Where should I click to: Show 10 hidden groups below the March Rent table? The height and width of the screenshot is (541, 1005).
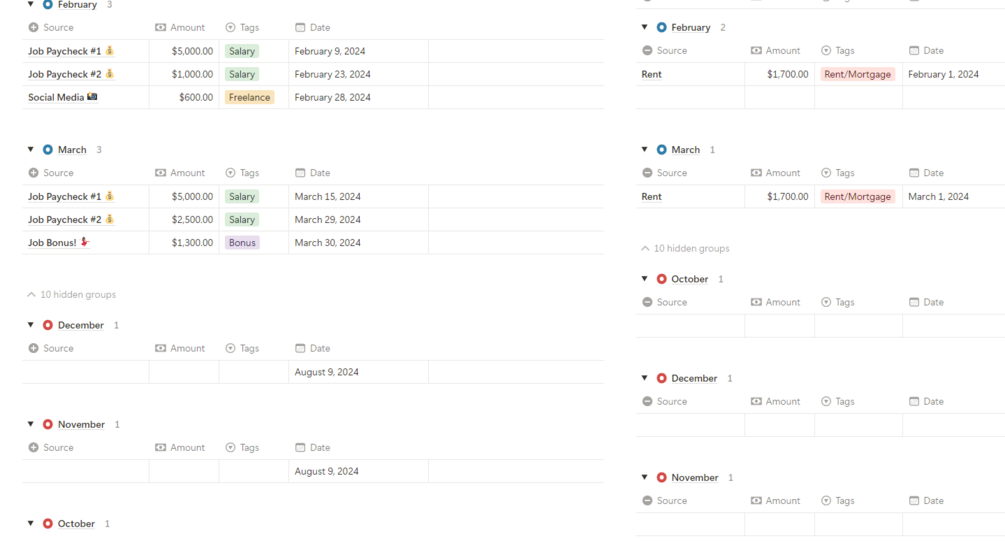685,248
